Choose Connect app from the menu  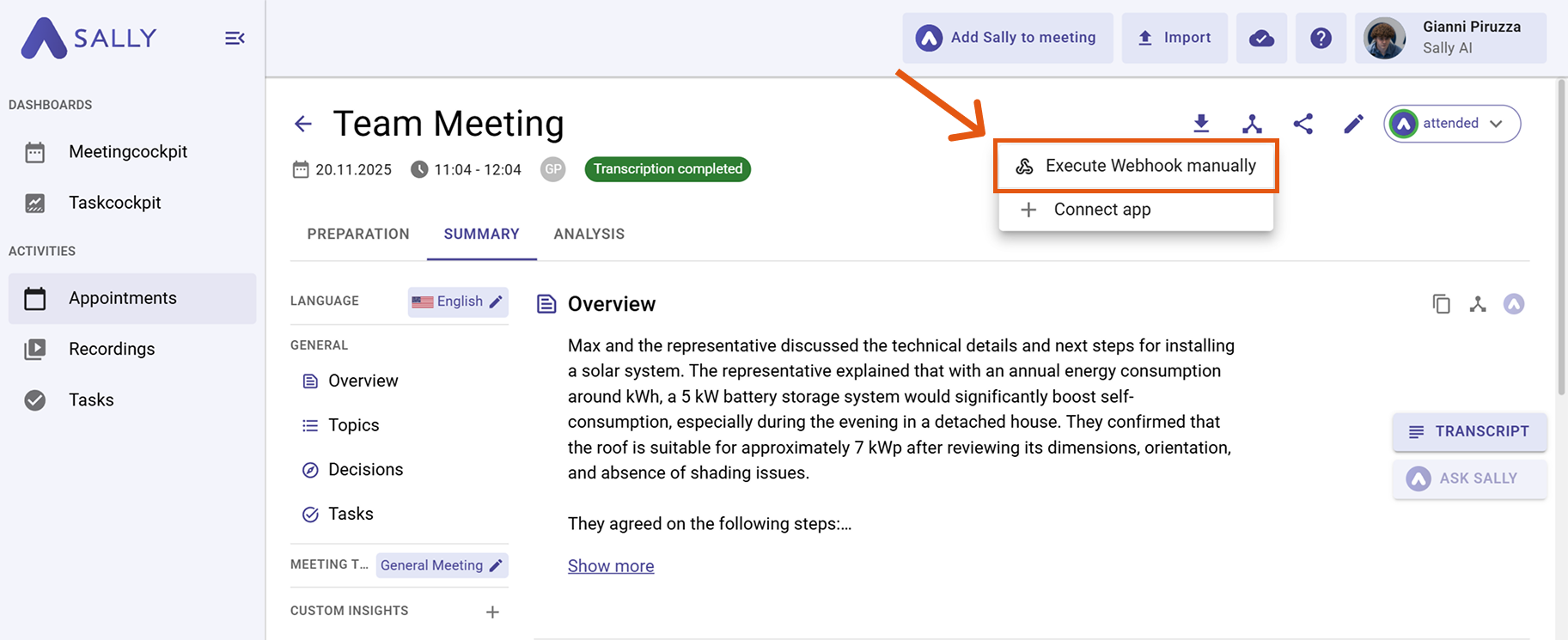(1101, 210)
